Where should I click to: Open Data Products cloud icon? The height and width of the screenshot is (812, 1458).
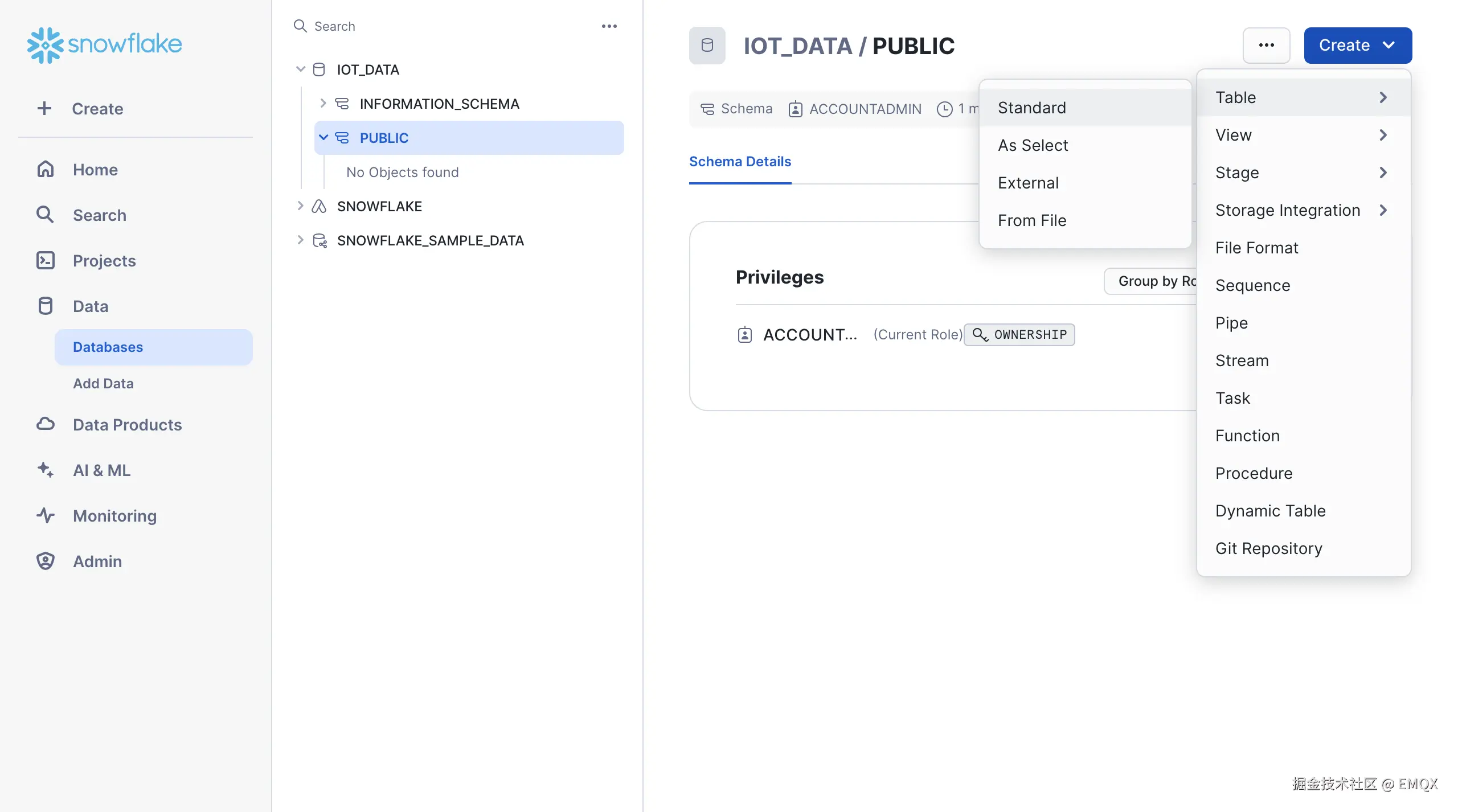pyautogui.click(x=46, y=424)
